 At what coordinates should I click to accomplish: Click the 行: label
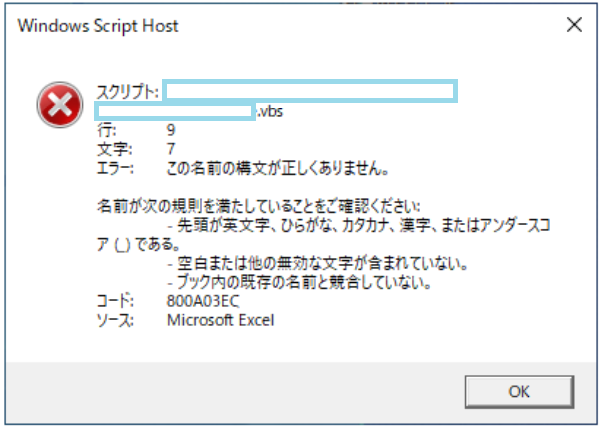point(106,130)
